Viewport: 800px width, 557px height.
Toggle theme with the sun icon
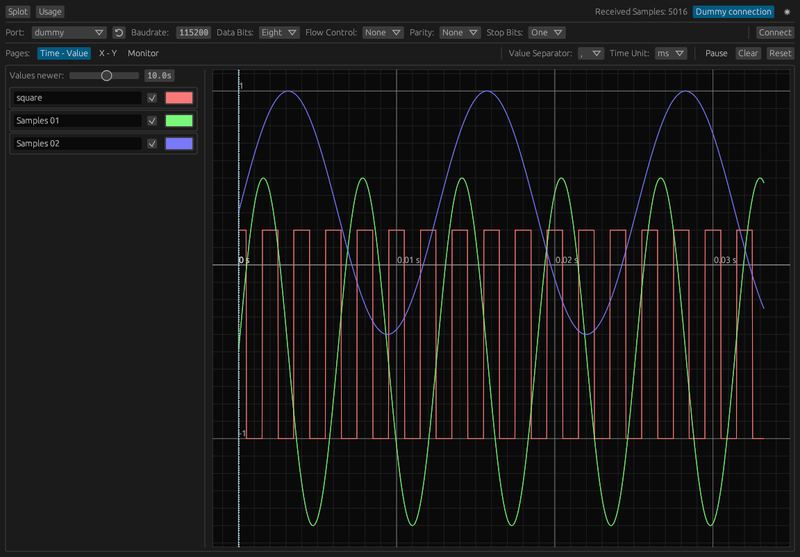coord(787,12)
